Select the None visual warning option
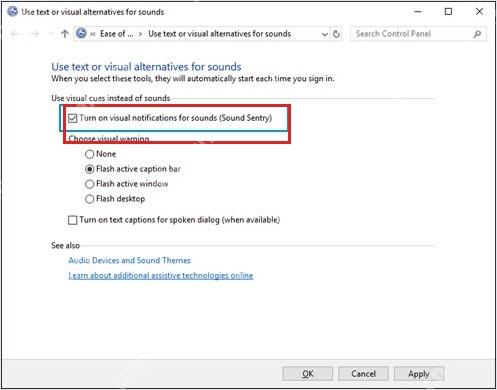This screenshot has width=497, height=390. pos(89,154)
